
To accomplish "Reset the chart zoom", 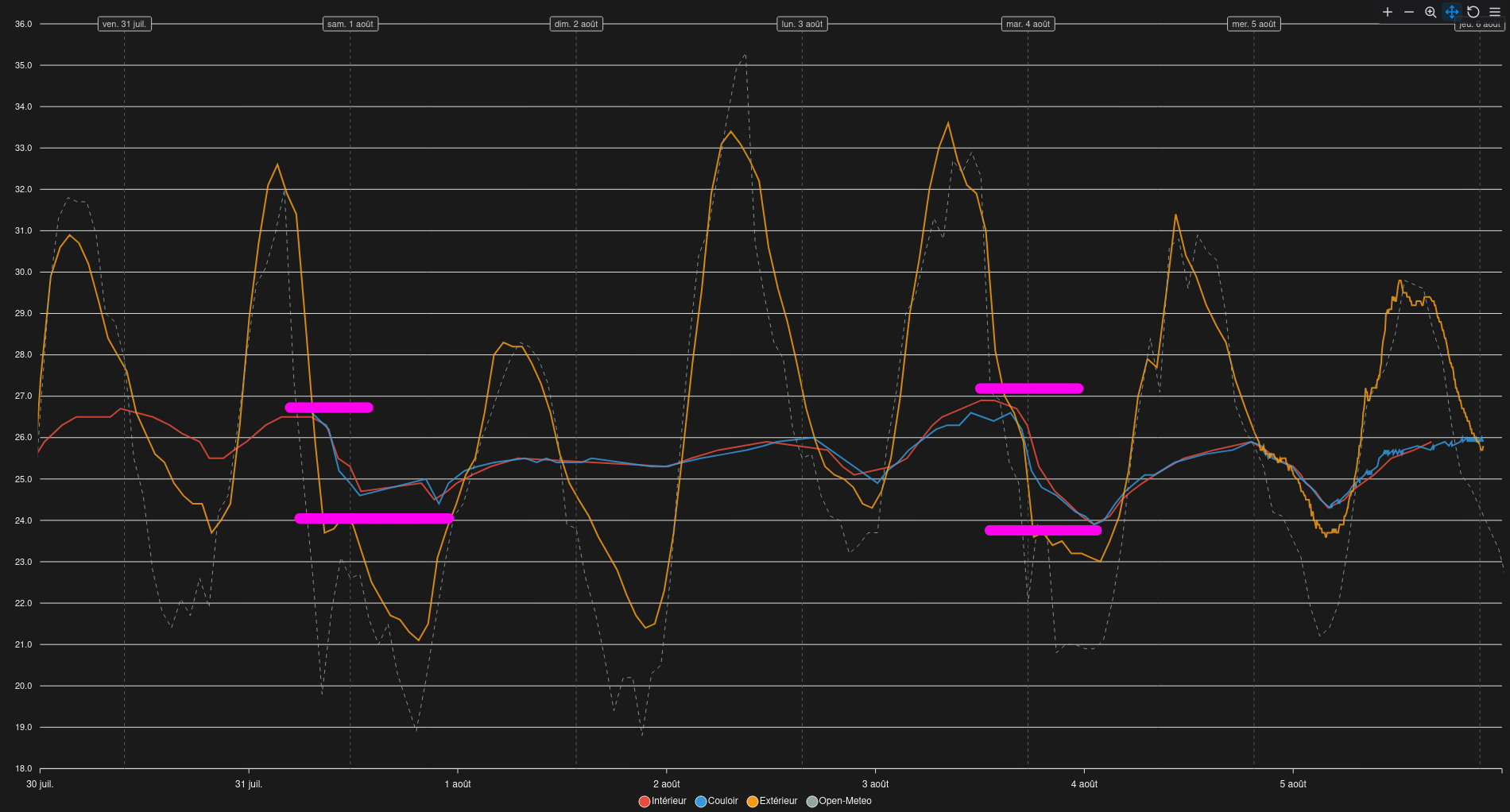I will 1473,12.
